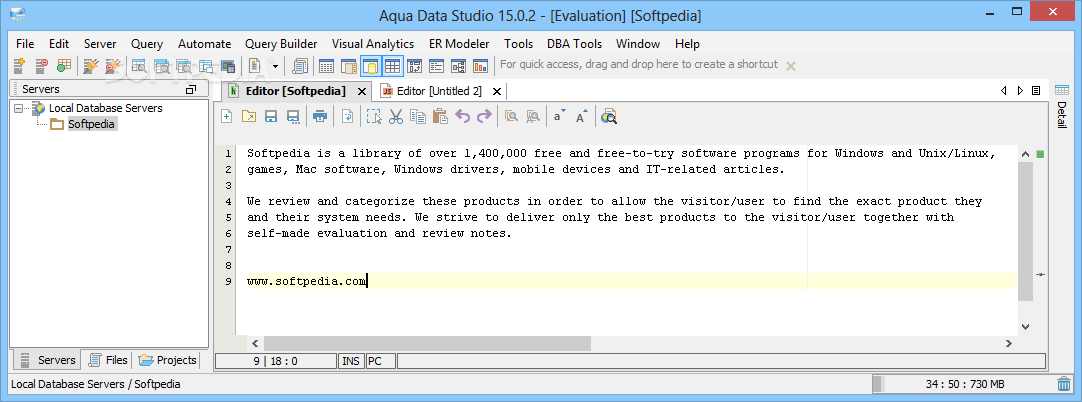Open the DBA Tools menu

click(x=574, y=43)
